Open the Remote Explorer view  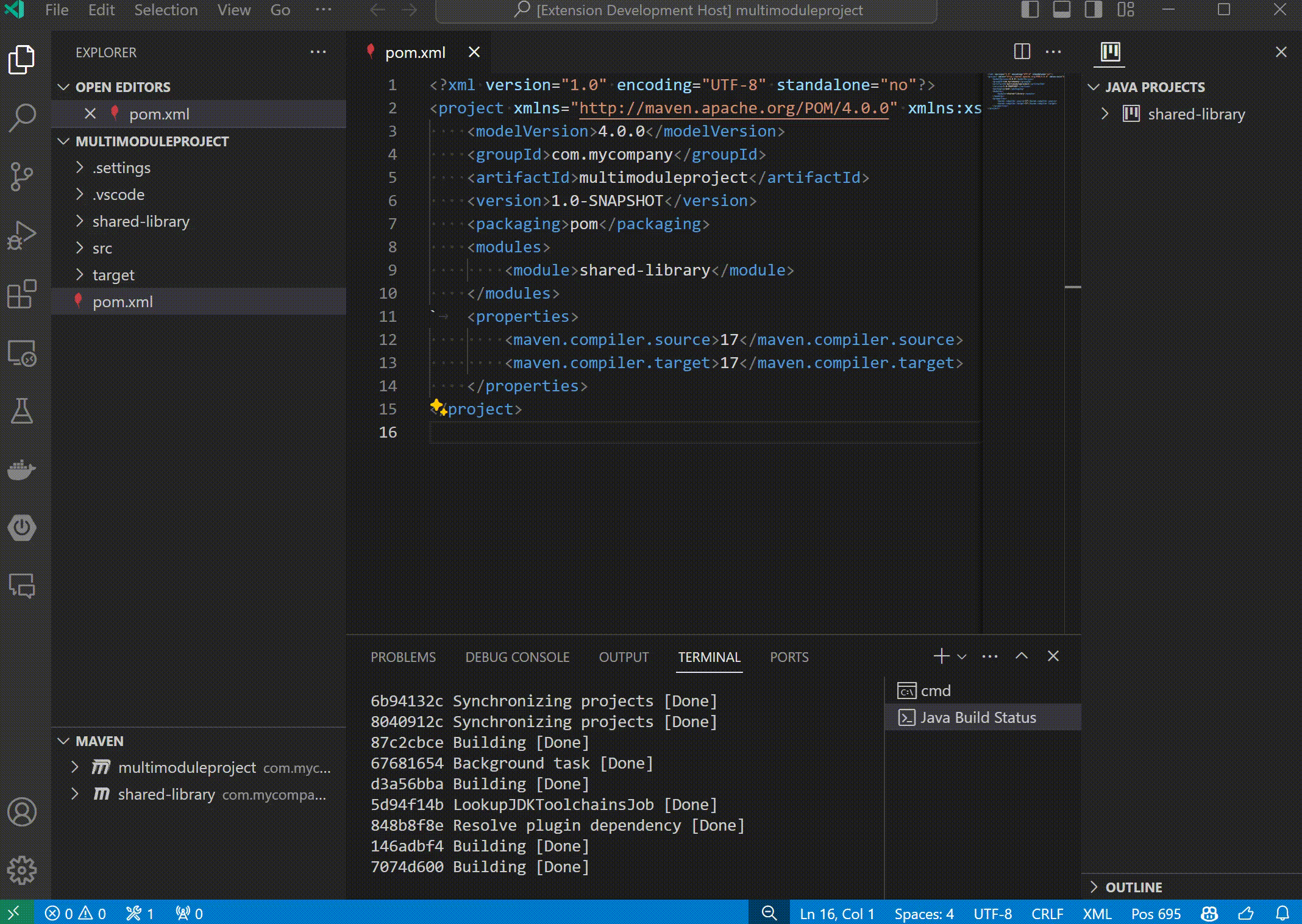22,354
